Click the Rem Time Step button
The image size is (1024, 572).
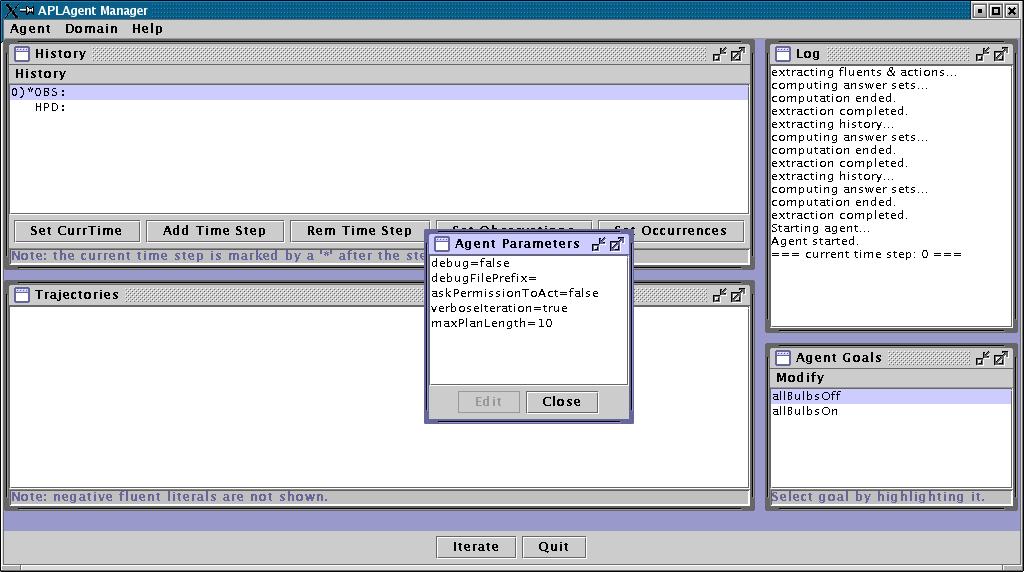359,231
